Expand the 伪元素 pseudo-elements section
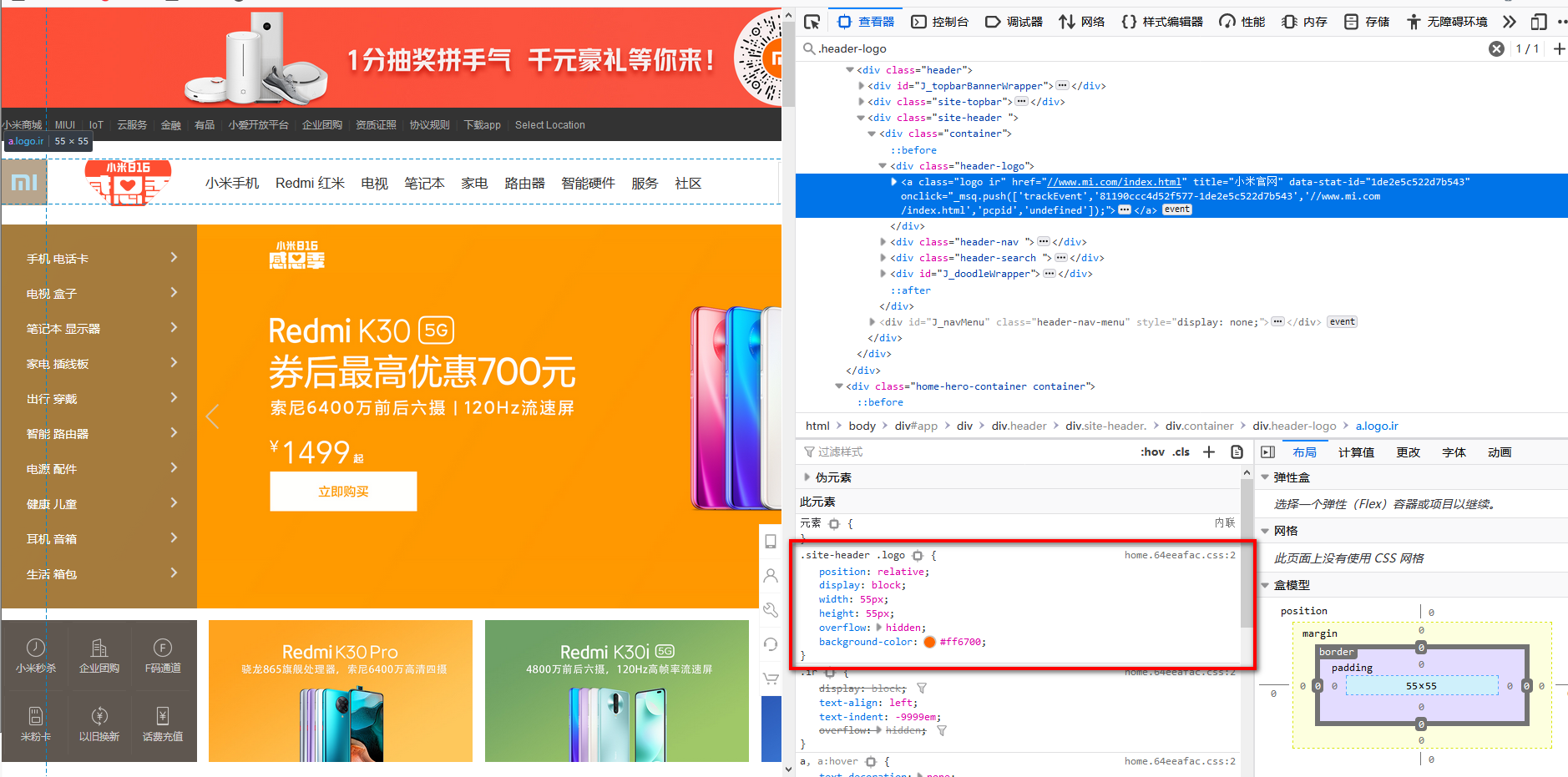1568x777 pixels. [x=807, y=477]
